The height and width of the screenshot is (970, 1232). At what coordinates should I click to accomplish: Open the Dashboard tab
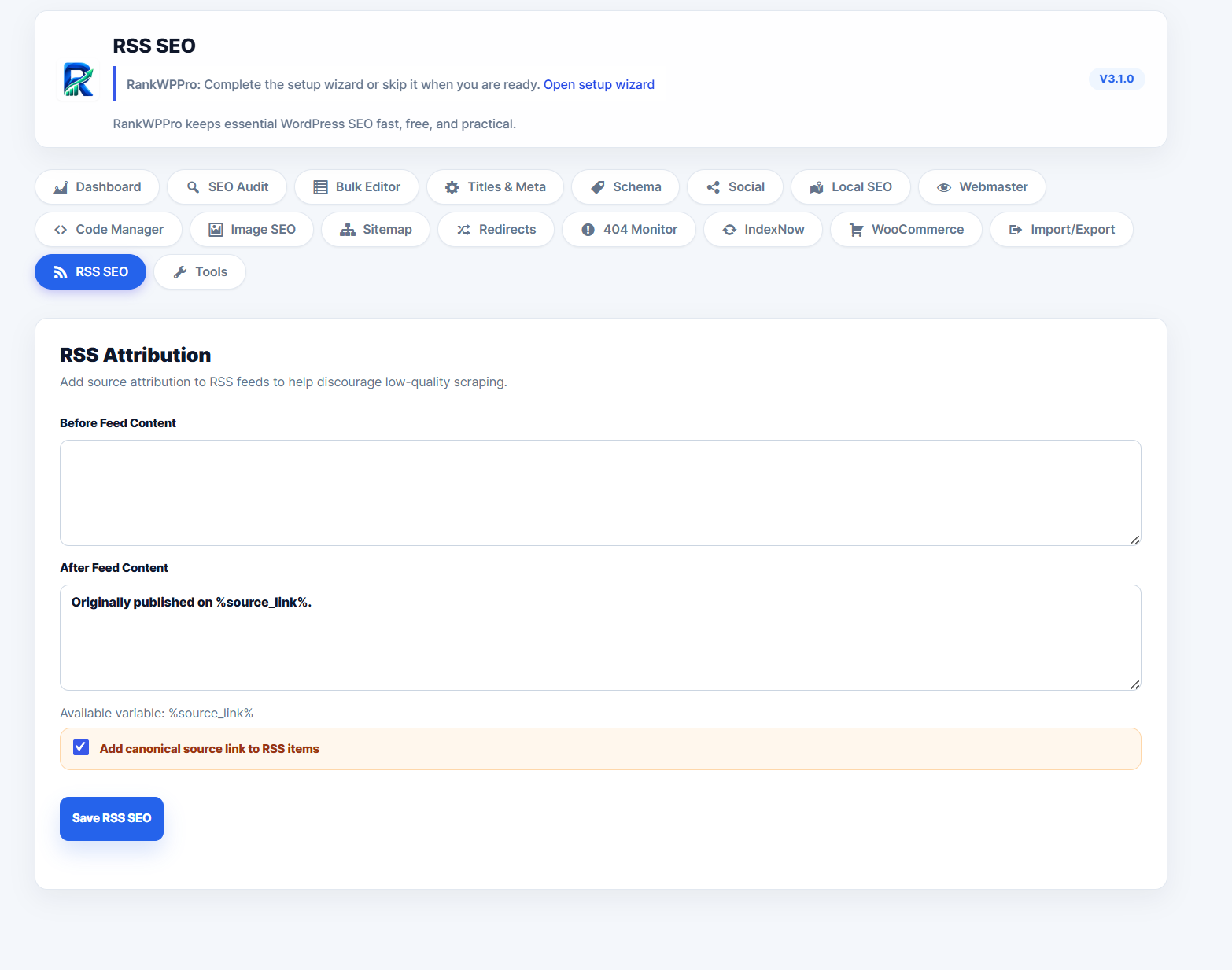click(x=98, y=187)
